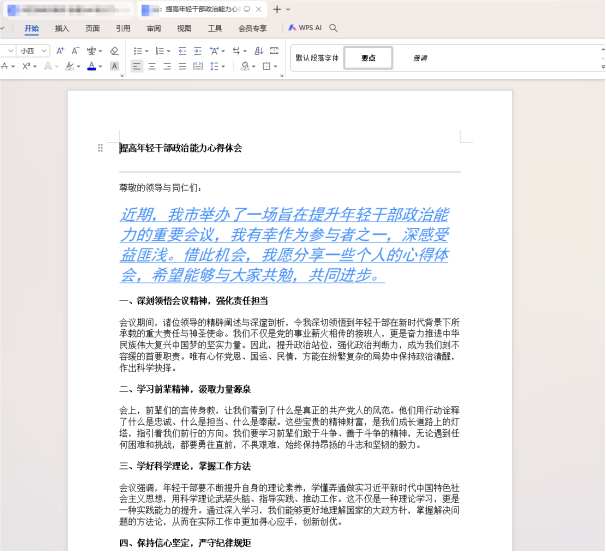Increase paragraph indent
Viewport: 606px width, 552px height.
tap(197, 51)
